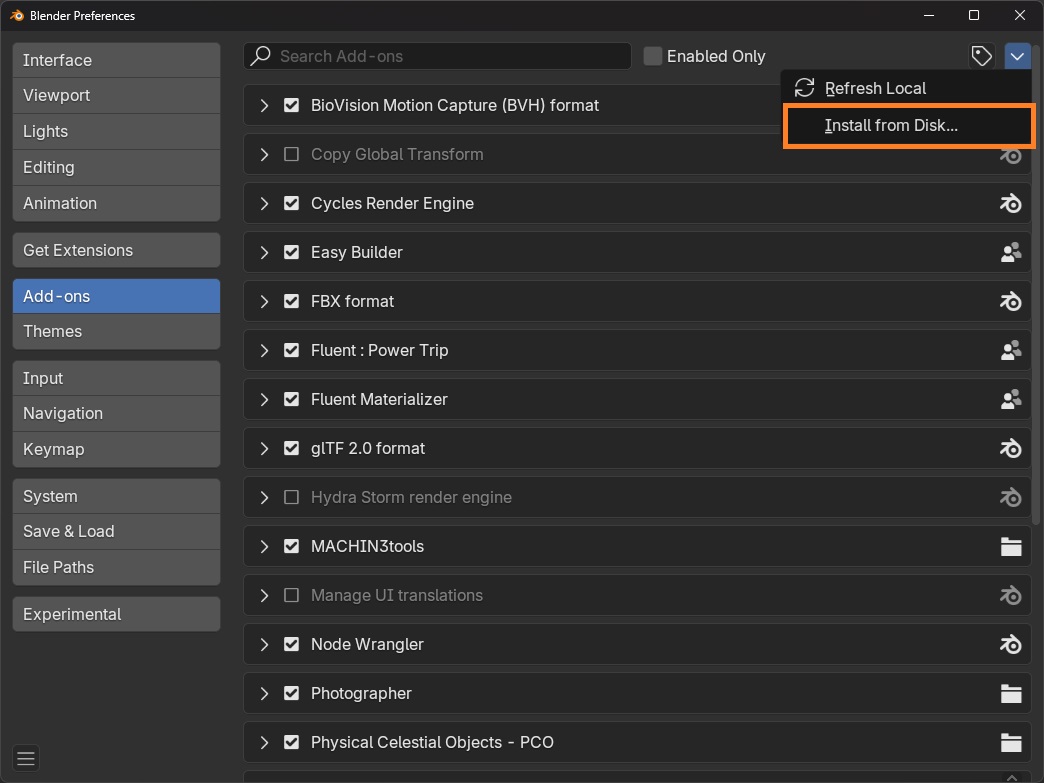Image resolution: width=1044 pixels, height=783 pixels.
Task: Click Blender logo icon on FBX format row
Action: coord(1011,302)
